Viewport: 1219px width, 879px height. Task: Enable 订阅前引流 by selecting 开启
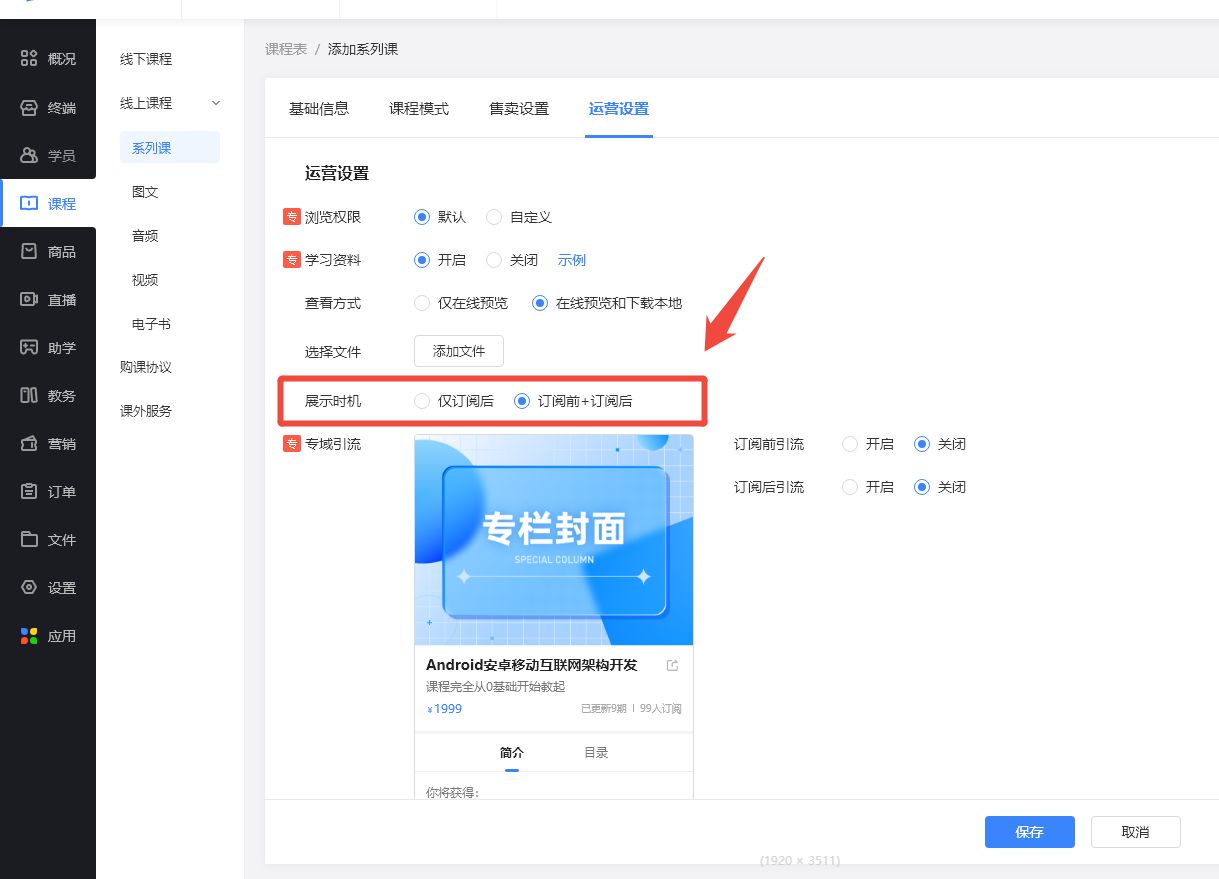tap(850, 444)
